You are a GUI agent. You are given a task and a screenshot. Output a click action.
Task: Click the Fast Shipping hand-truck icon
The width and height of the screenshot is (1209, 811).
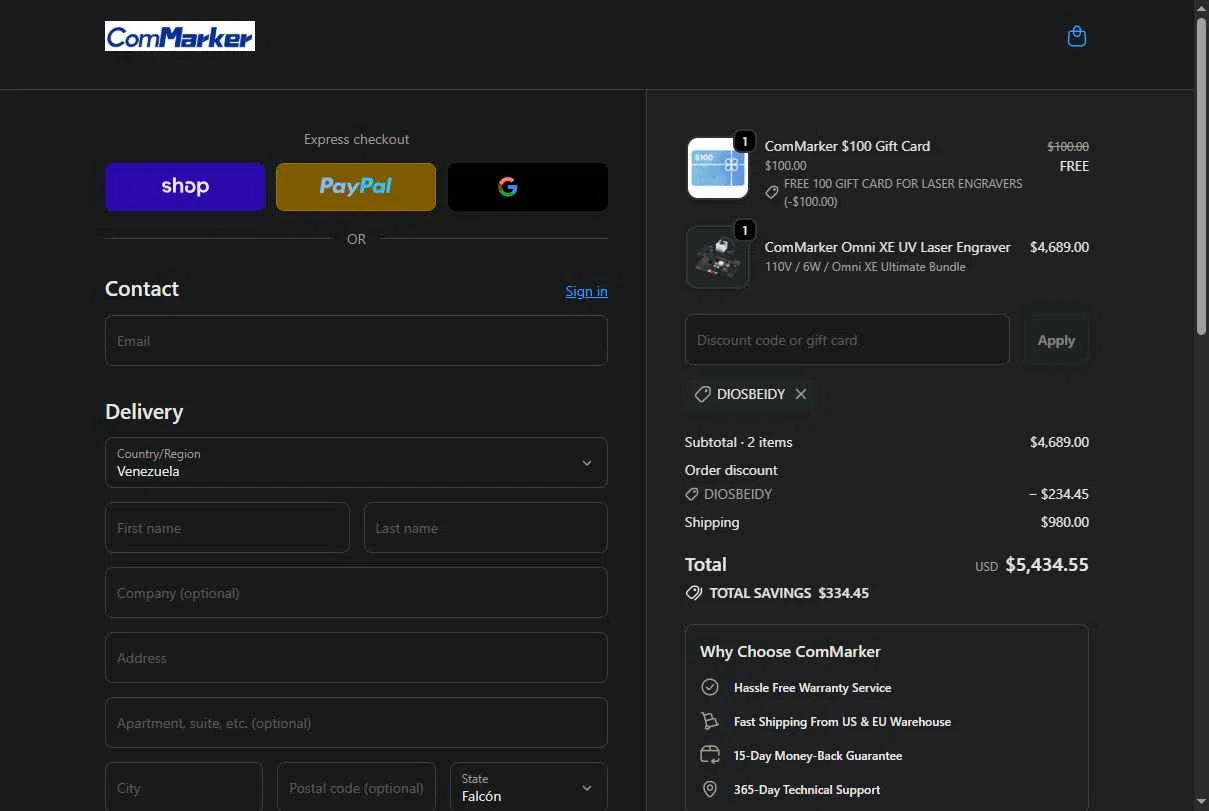[710, 722]
